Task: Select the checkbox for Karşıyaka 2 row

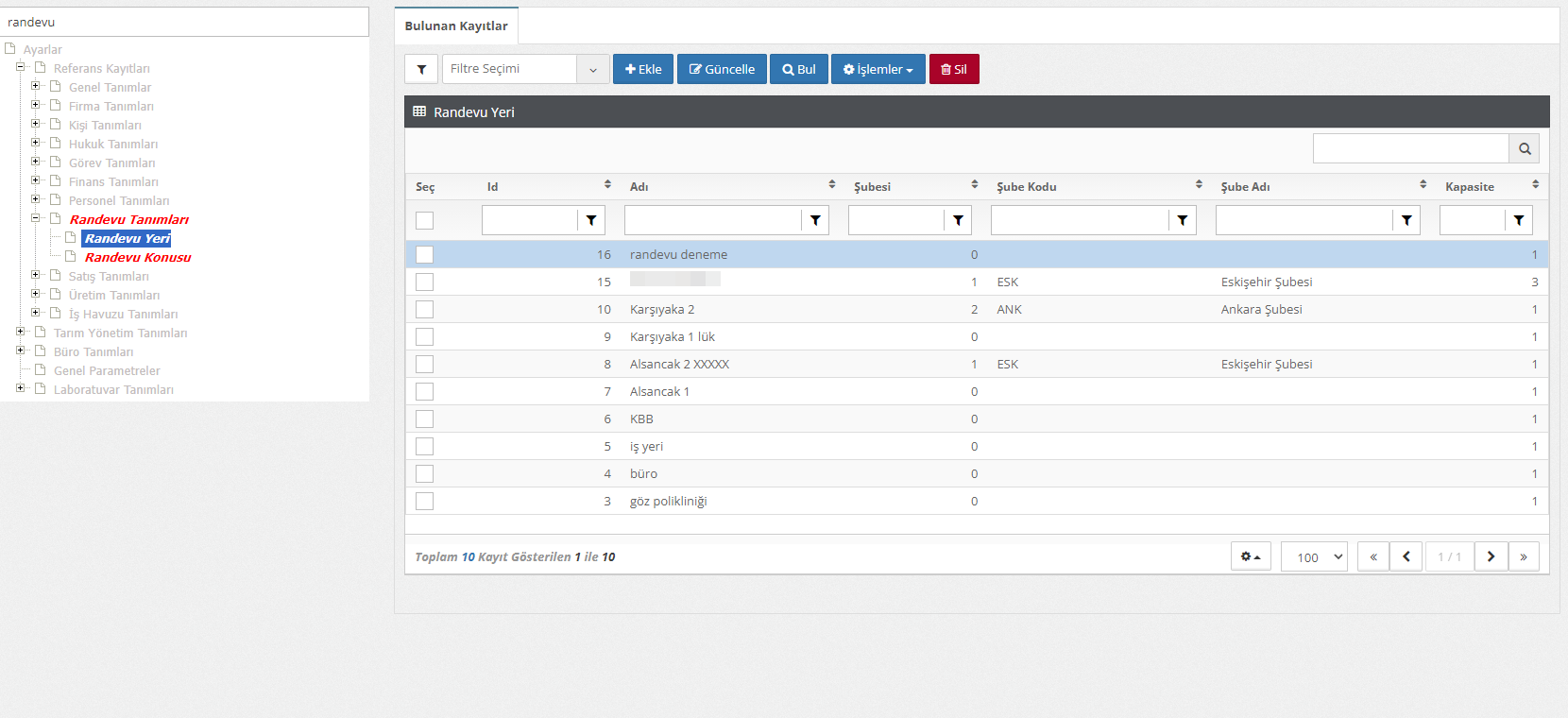Action: tap(425, 309)
